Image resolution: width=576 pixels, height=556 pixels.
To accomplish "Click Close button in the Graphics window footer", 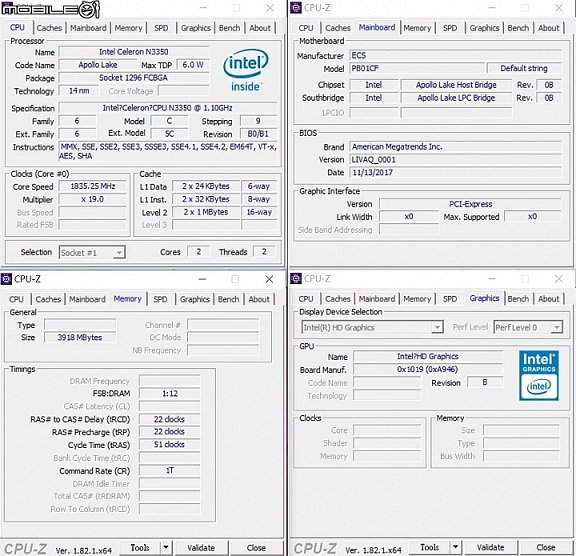I will (x=546, y=547).
